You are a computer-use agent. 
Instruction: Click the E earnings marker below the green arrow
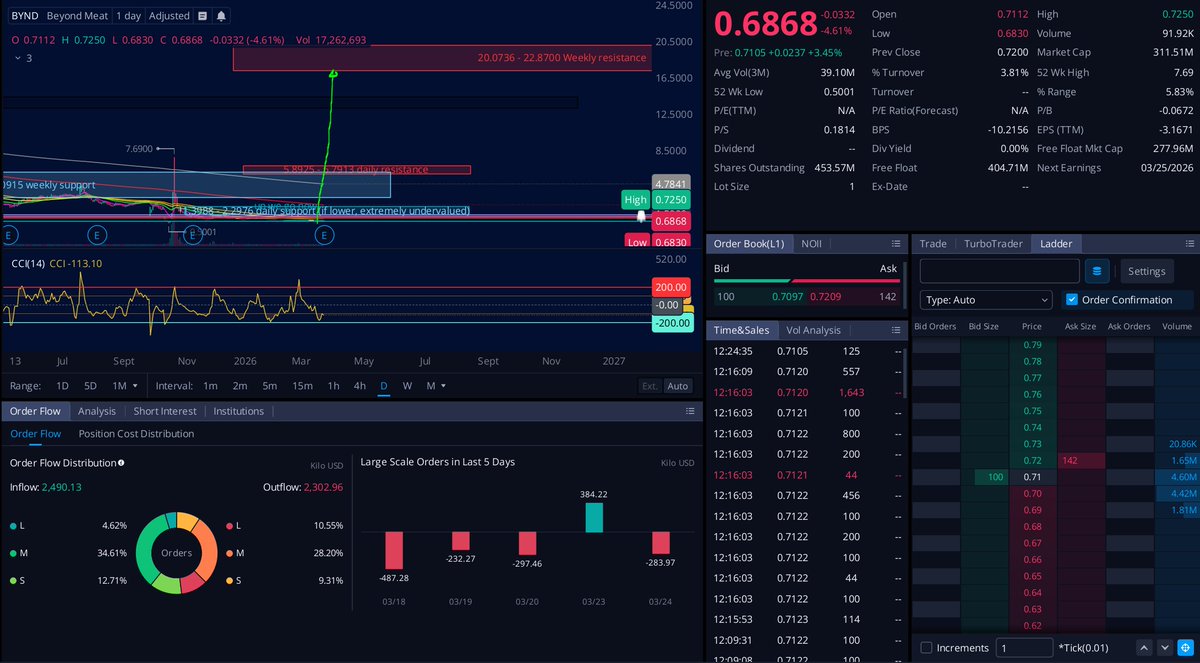click(x=324, y=235)
